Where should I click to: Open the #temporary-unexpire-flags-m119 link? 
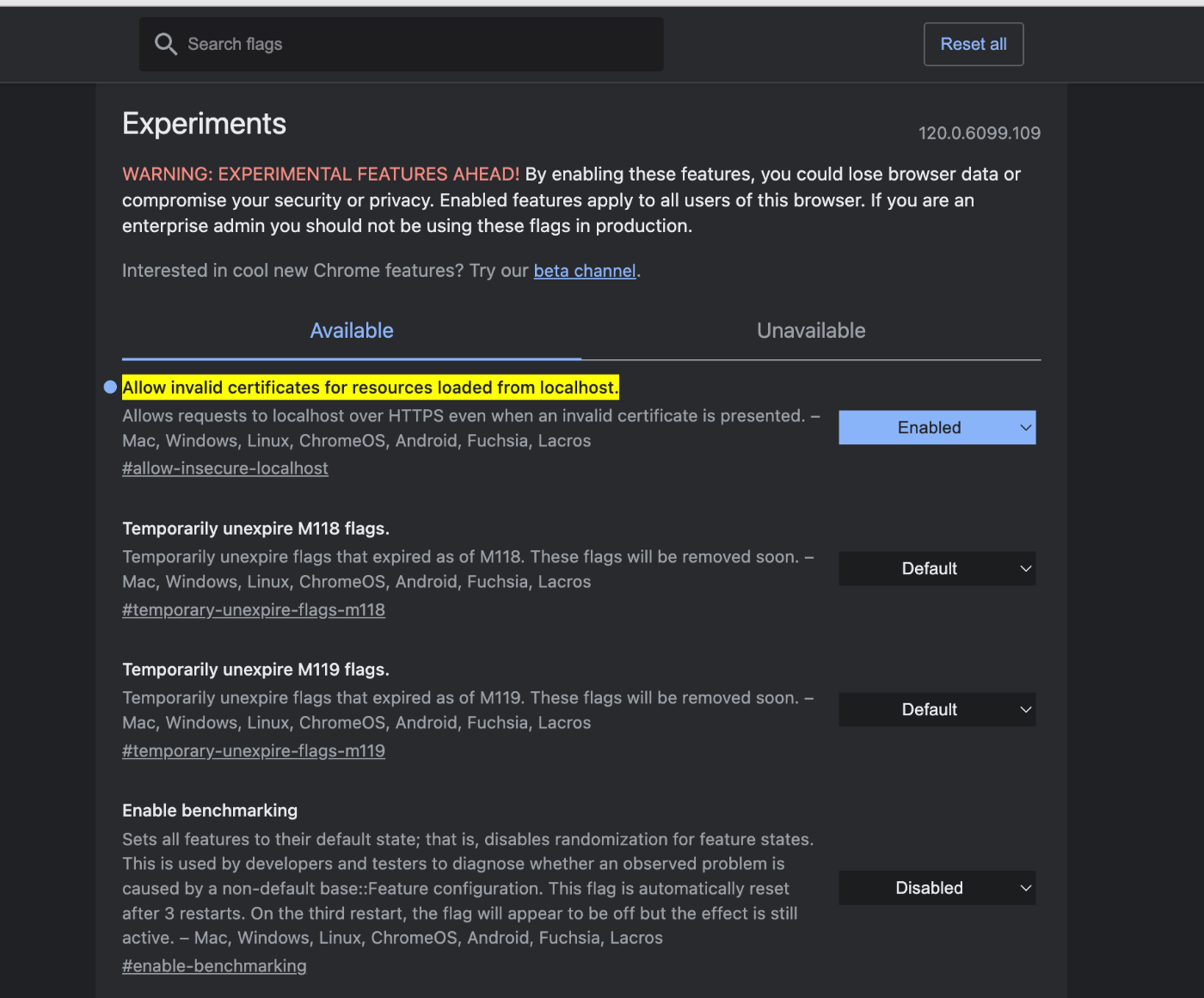254,750
